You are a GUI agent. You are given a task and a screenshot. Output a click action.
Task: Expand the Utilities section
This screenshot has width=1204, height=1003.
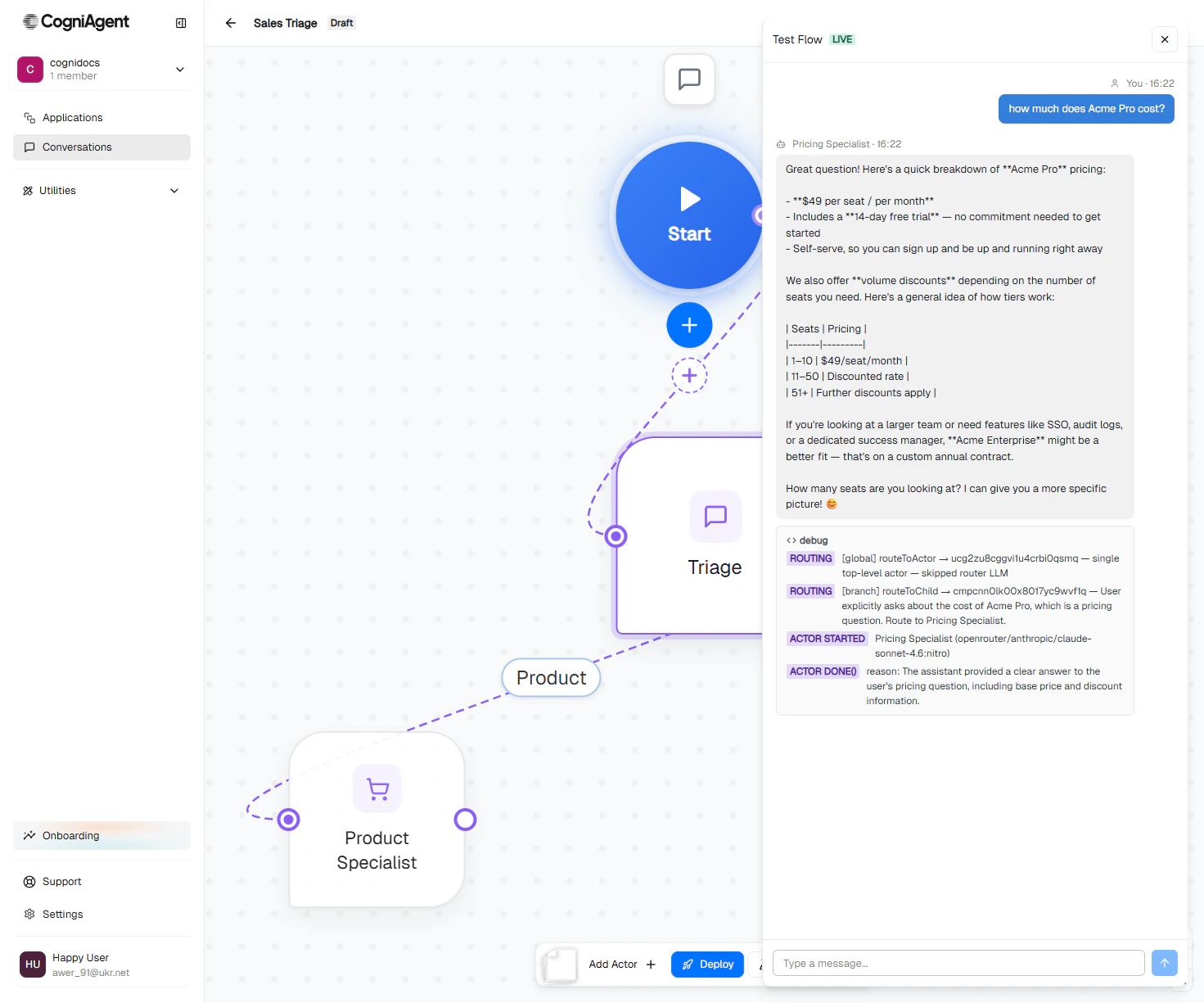point(102,191)
